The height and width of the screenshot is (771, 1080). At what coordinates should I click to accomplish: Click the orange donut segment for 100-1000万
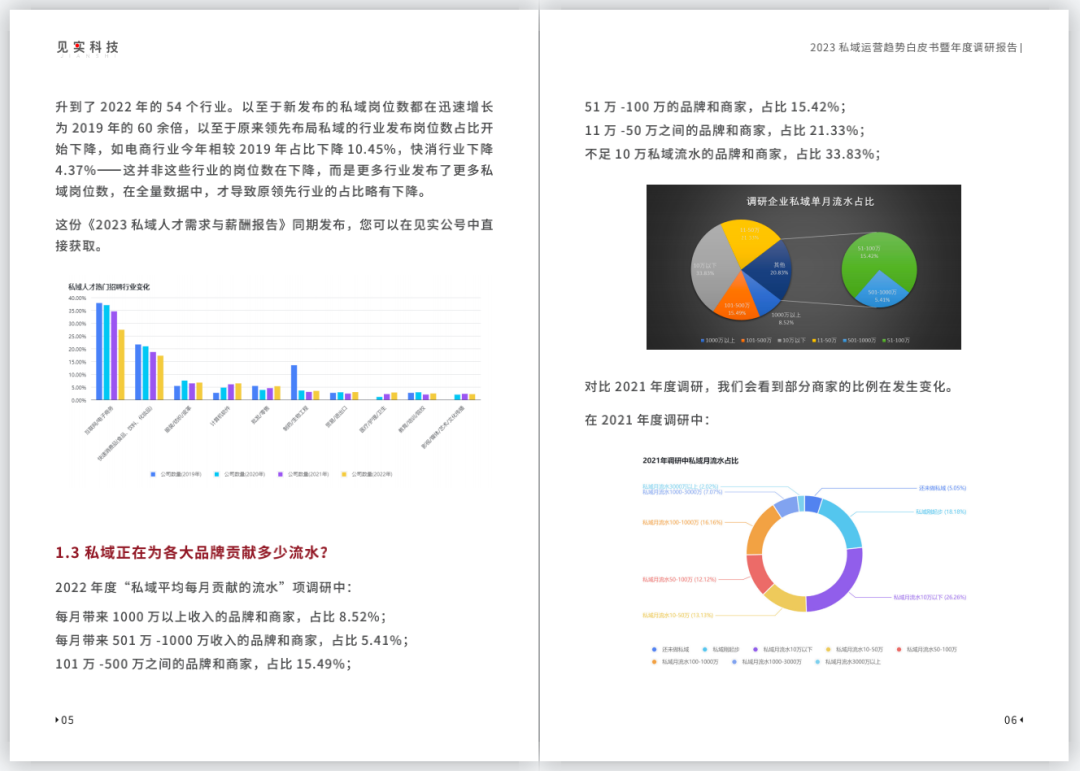click(761, 529)
